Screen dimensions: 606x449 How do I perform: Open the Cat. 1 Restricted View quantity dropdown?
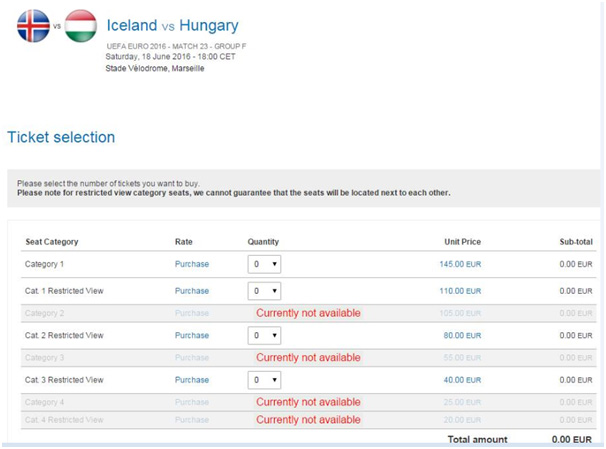(264, 291)
